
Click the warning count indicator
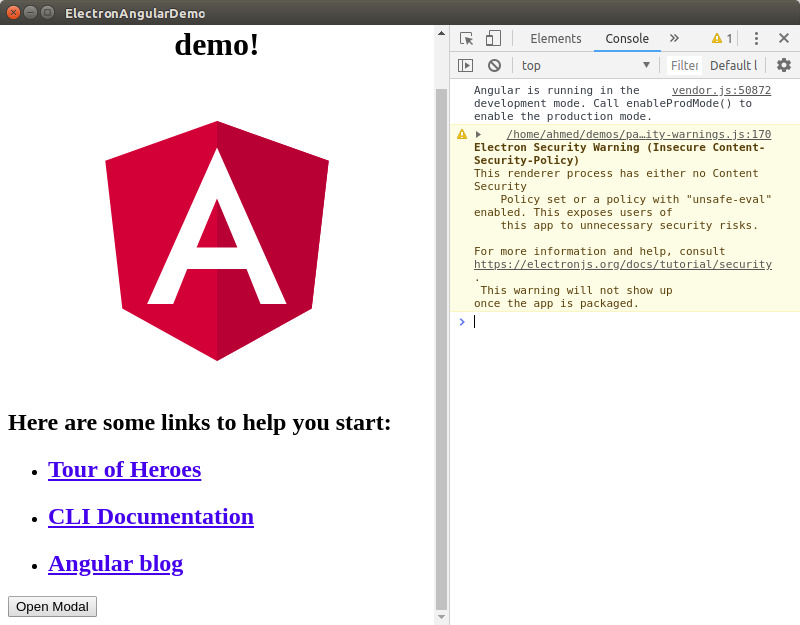[722, 39]
